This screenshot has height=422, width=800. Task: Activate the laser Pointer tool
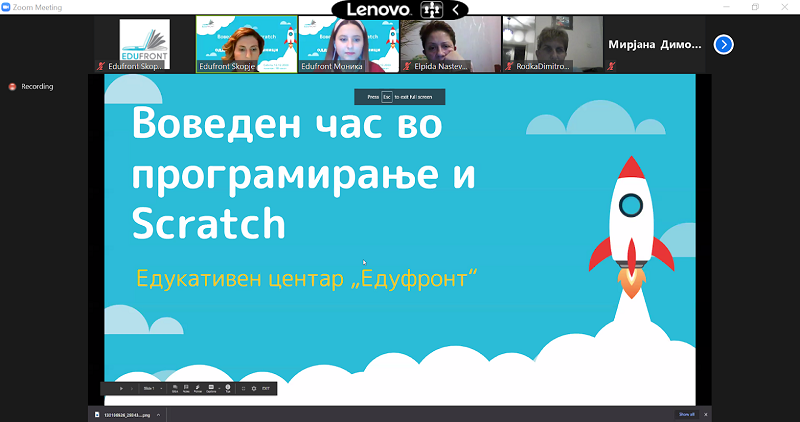pos(198,388)
